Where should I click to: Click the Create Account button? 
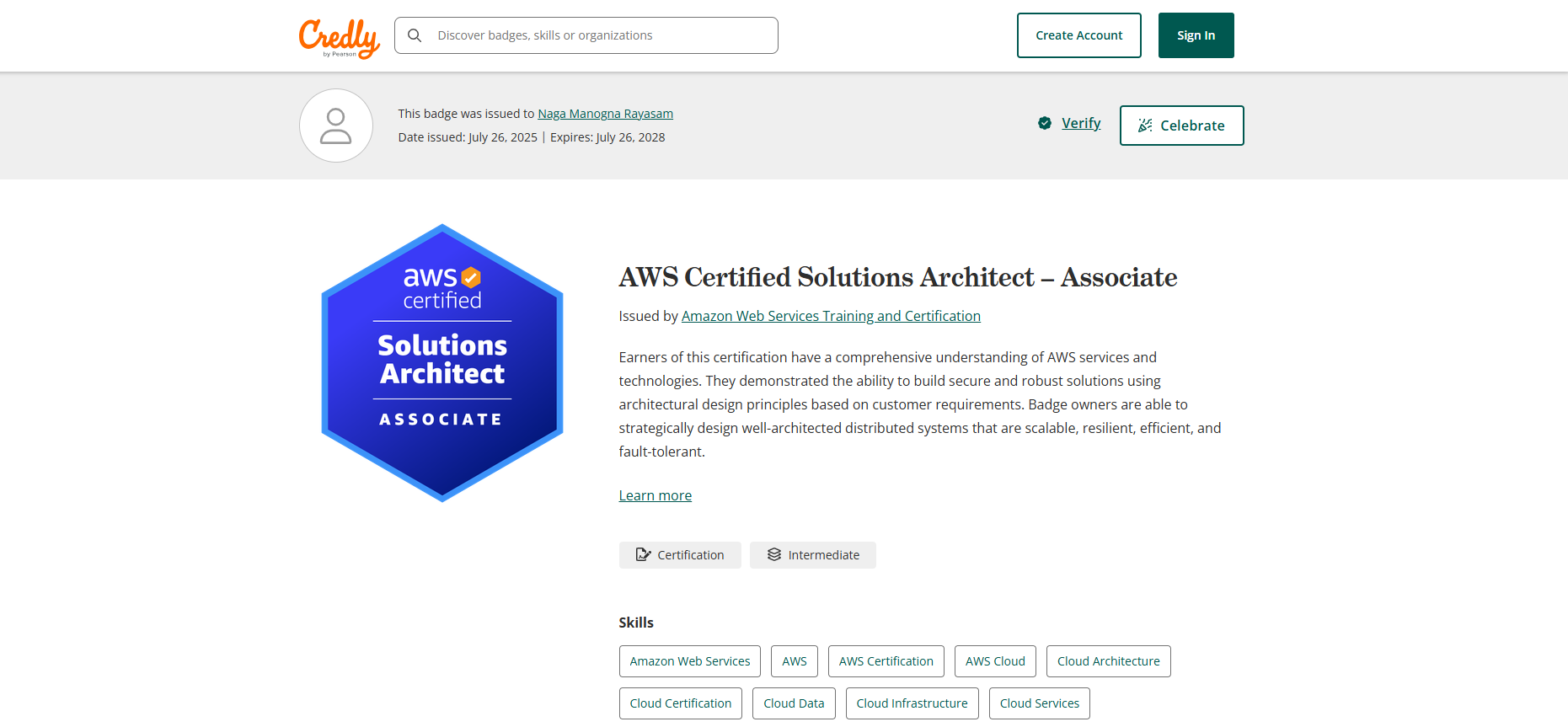click(1079, 35)
